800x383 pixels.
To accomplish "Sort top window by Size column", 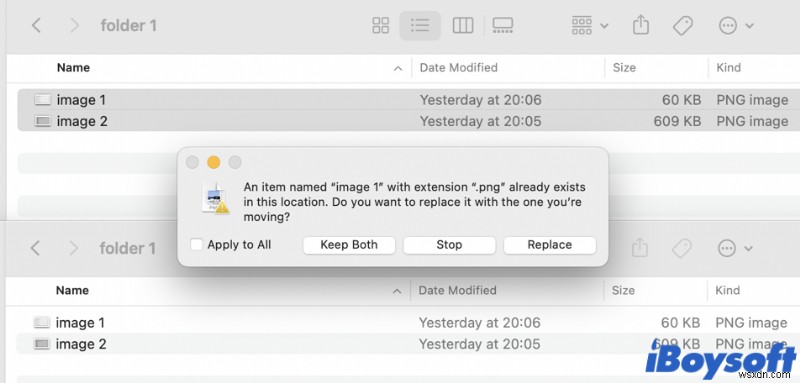I will pos(624,67).
